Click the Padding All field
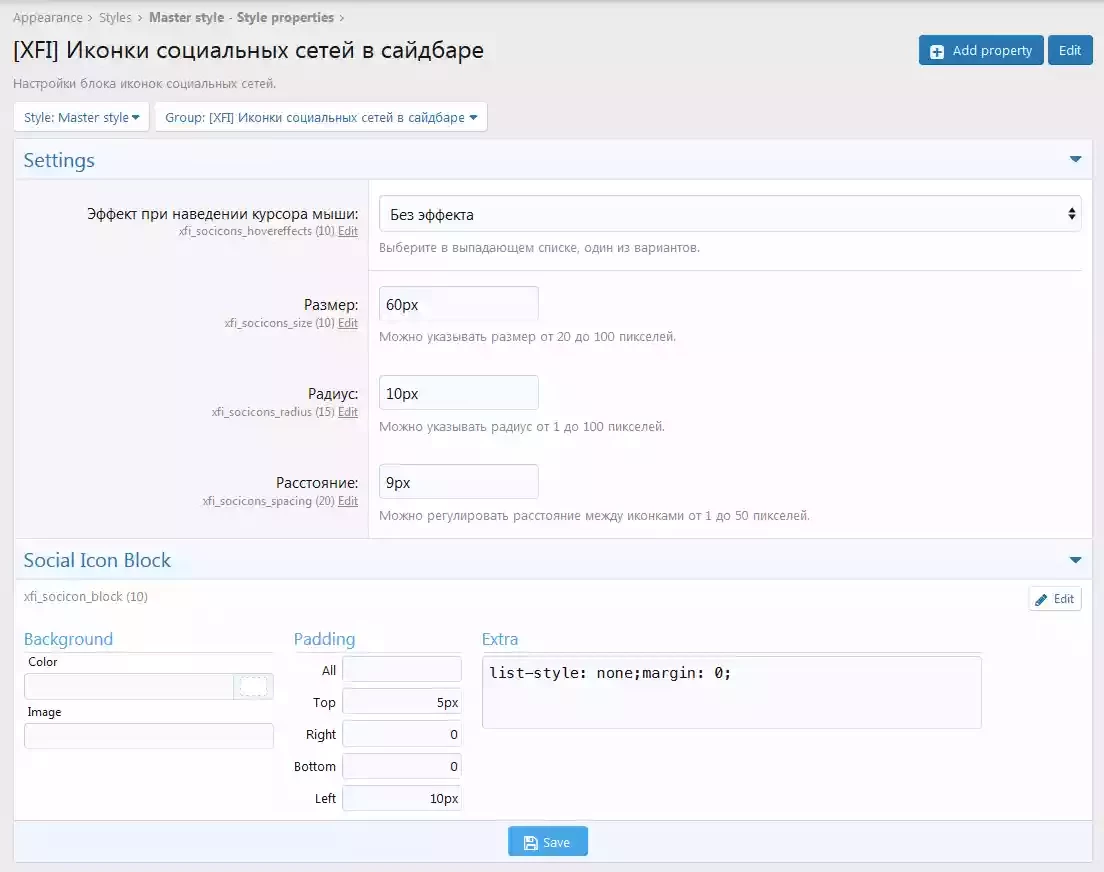Image resolution: width=1104 pixels, height=872 pixels. (402, 670)
